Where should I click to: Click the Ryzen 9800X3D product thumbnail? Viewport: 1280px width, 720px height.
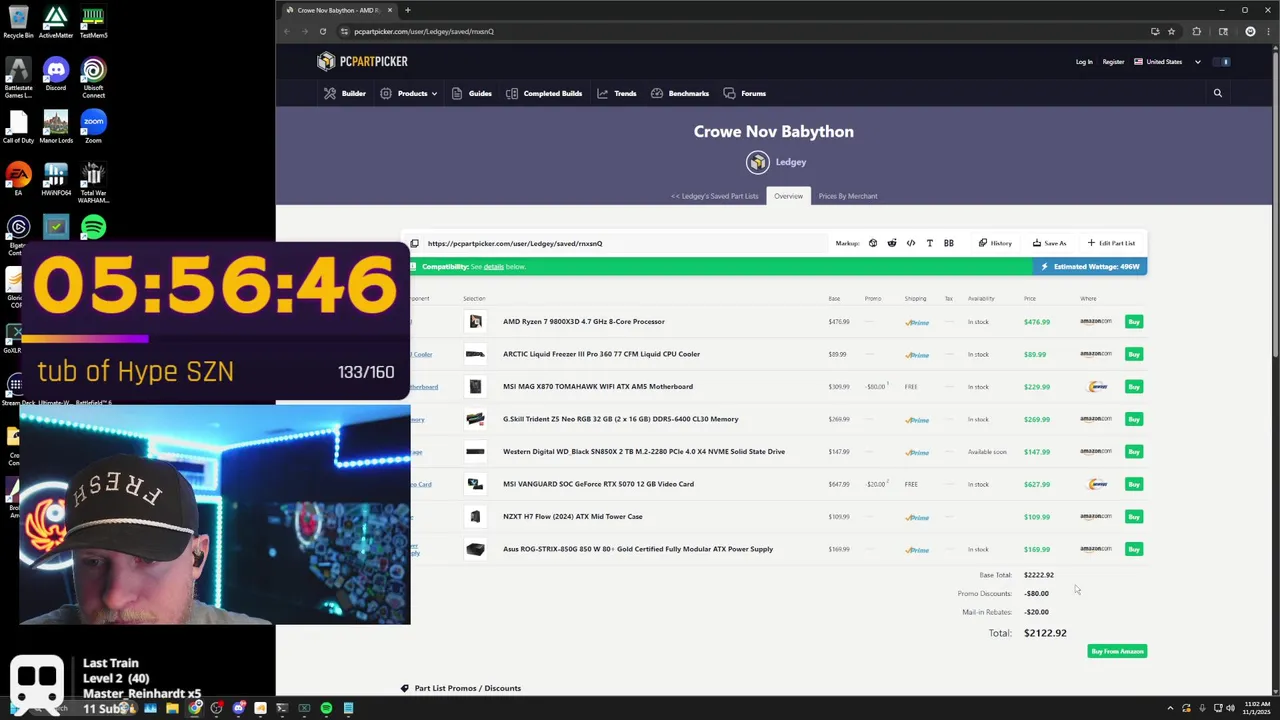pyautogui.click(x=475, y=322)
